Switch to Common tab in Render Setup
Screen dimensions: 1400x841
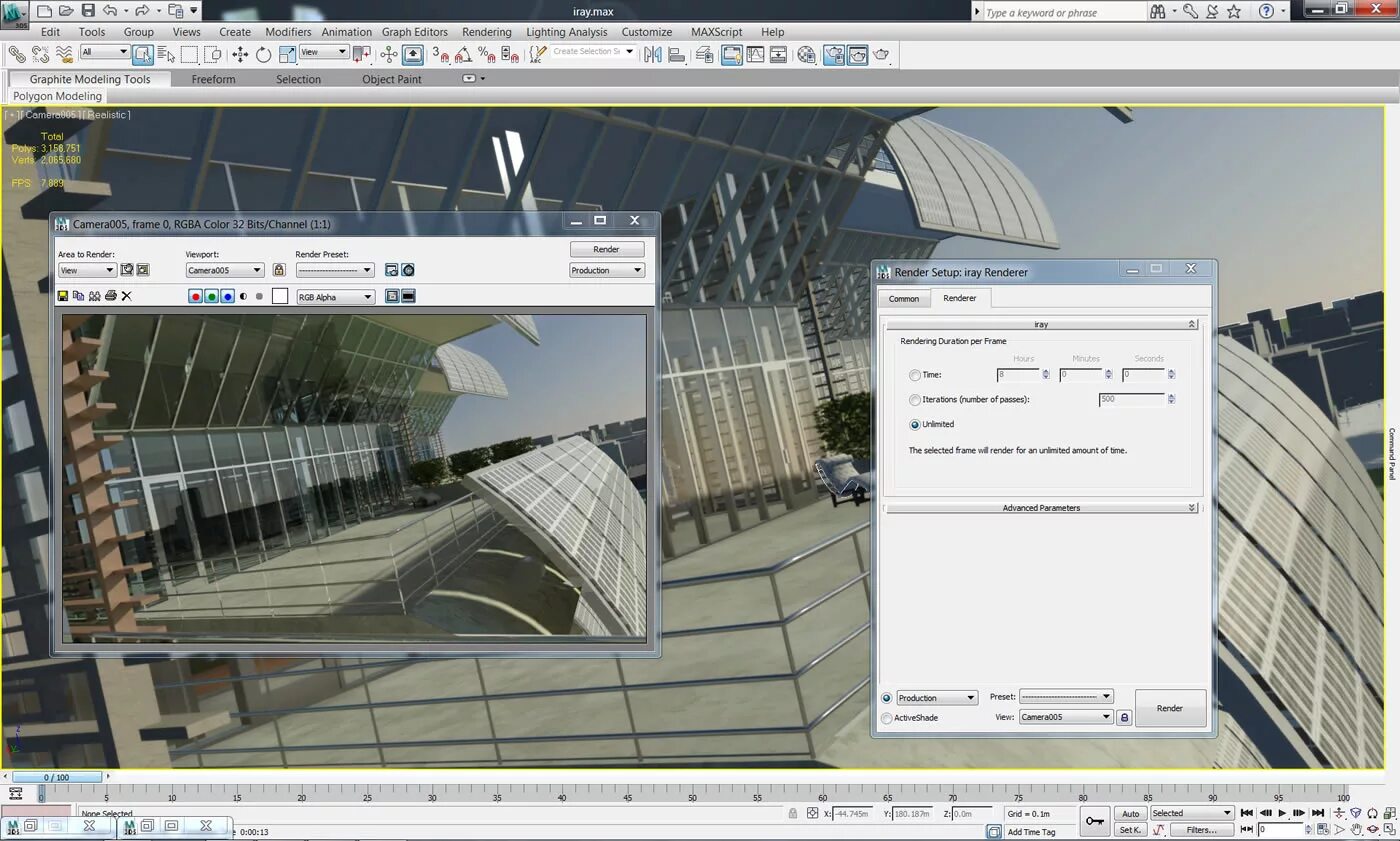[904, 298]
